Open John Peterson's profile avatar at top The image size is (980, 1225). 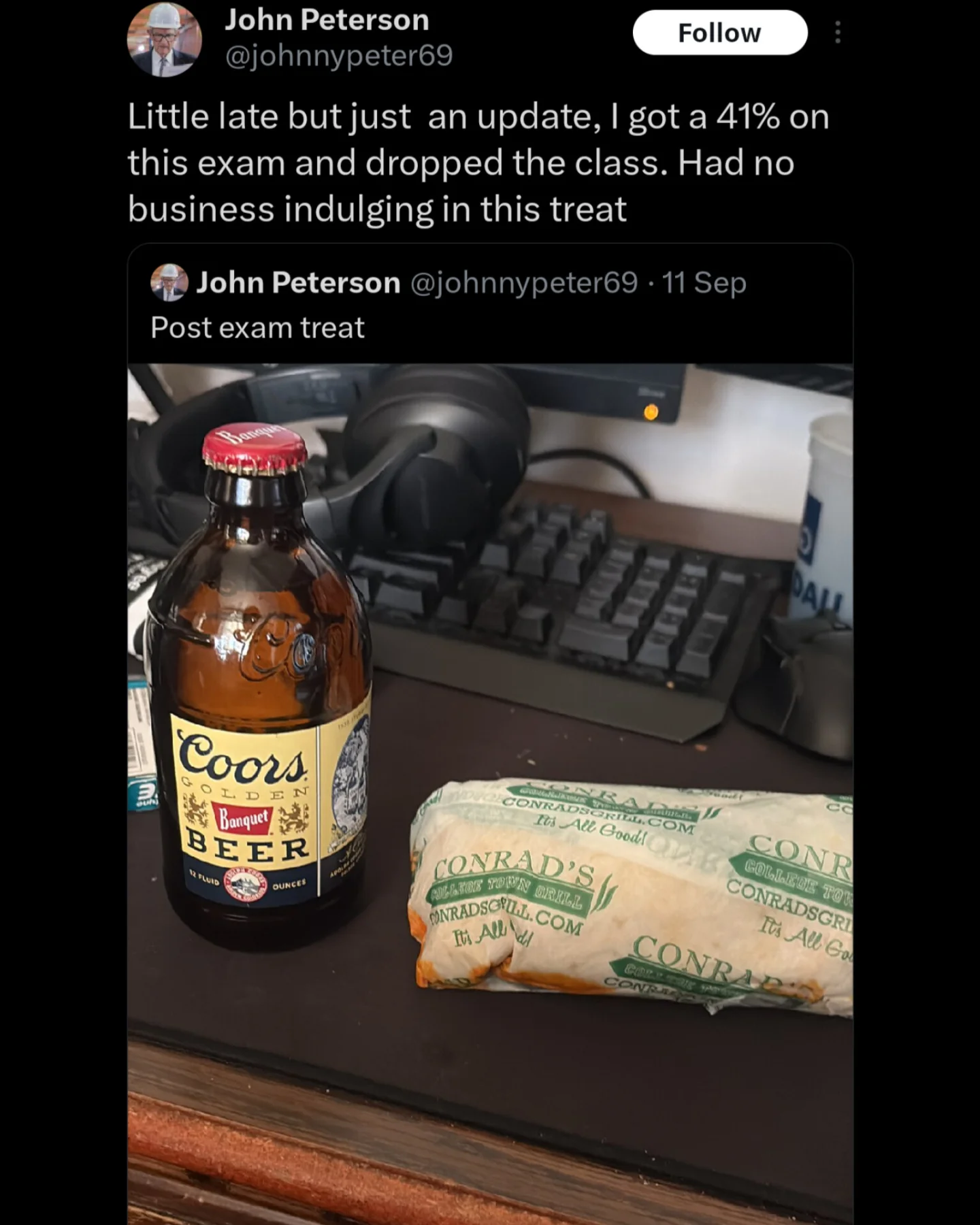click(x=164, y=39)
